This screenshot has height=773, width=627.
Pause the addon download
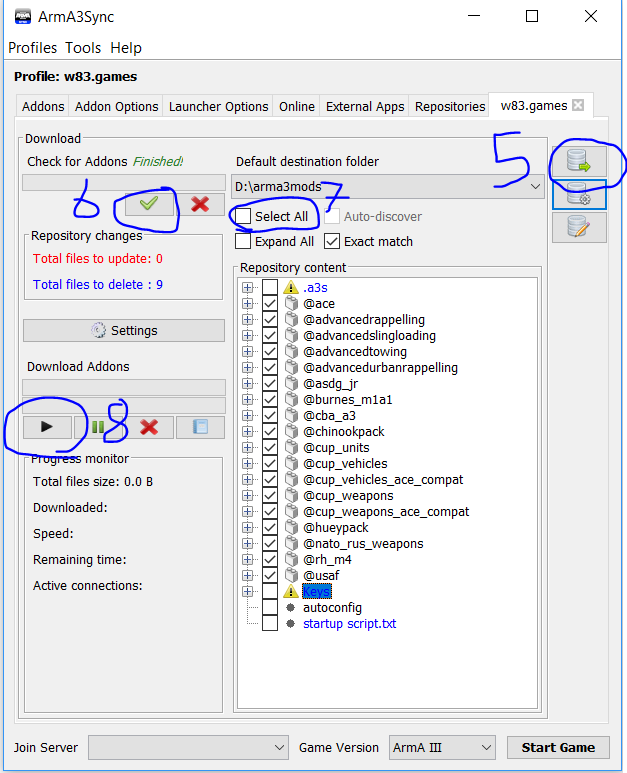coord(98,427)
